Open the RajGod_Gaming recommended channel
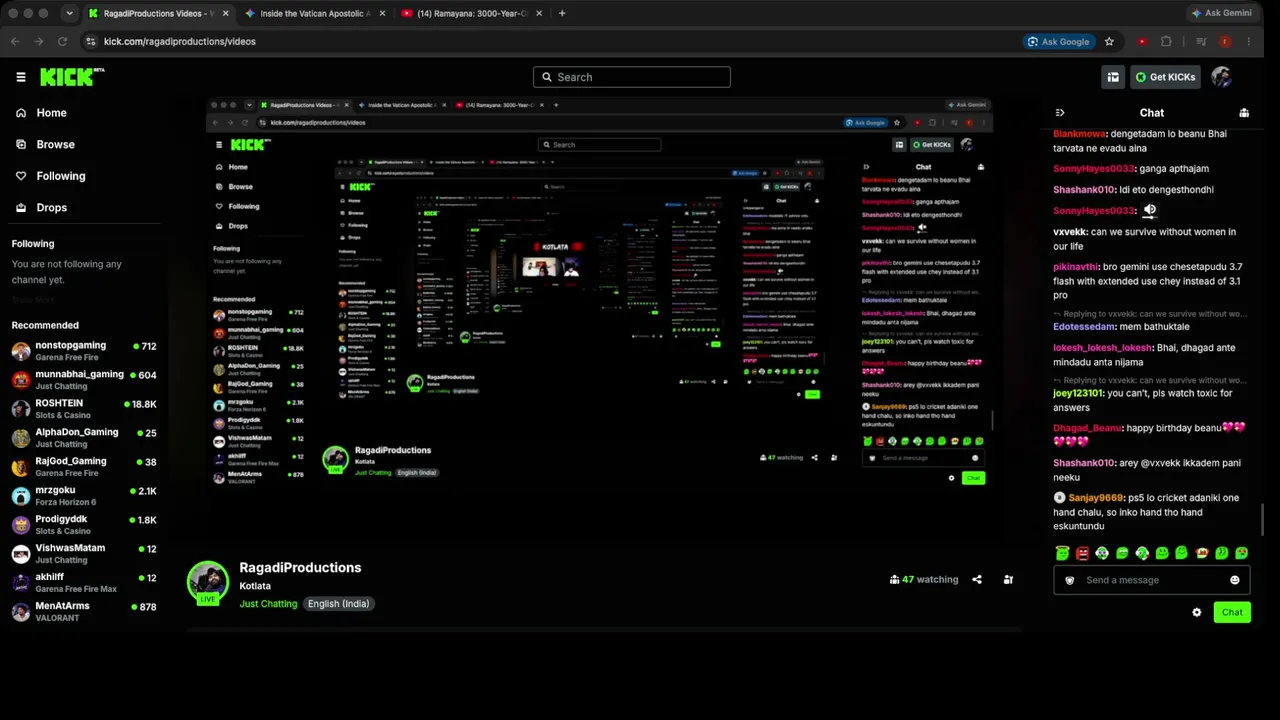Image resolution: width=1280 pixels, height=720 pixels. pyautogui.click(x=84, y=467)
